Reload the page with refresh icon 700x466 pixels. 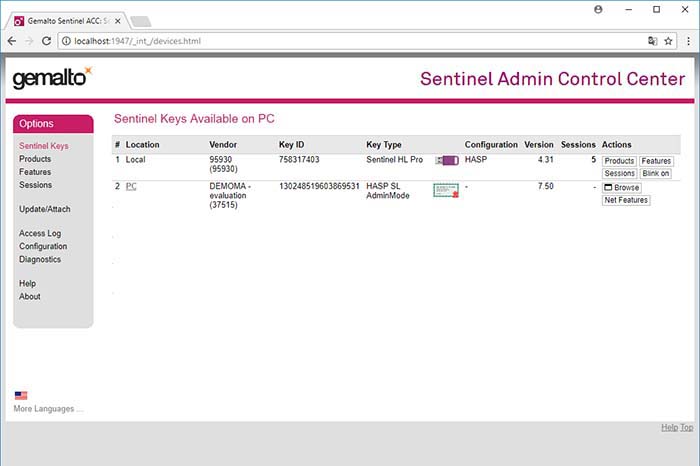click(46, 41)
